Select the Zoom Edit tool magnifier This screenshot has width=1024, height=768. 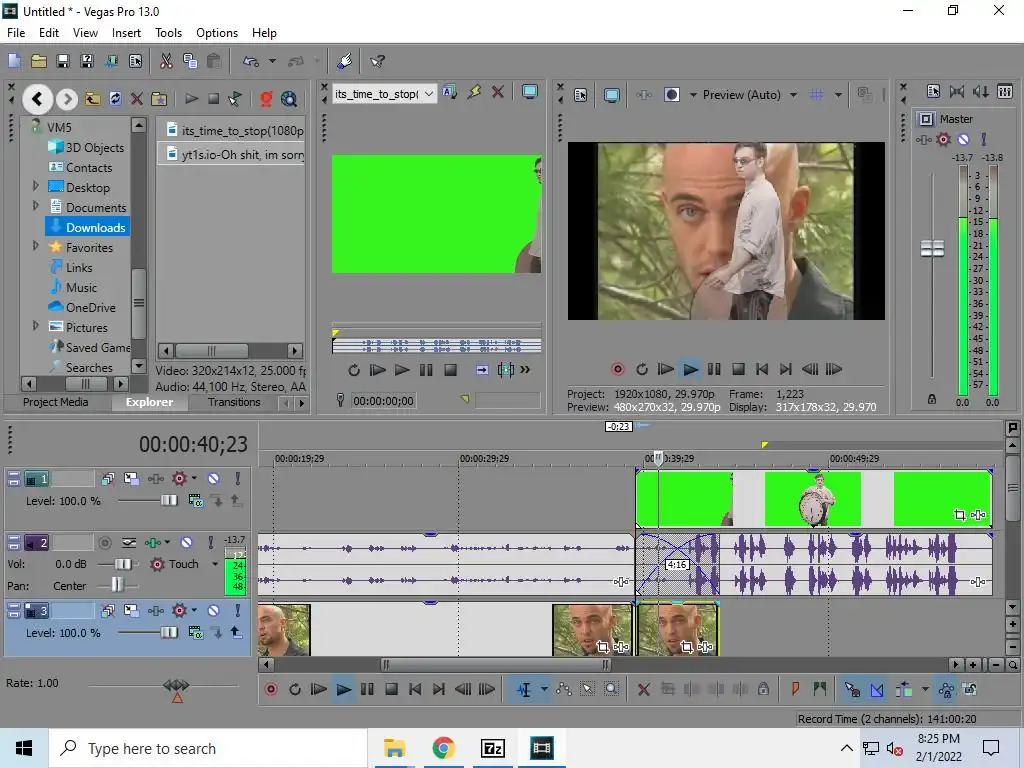click(611, 689)
